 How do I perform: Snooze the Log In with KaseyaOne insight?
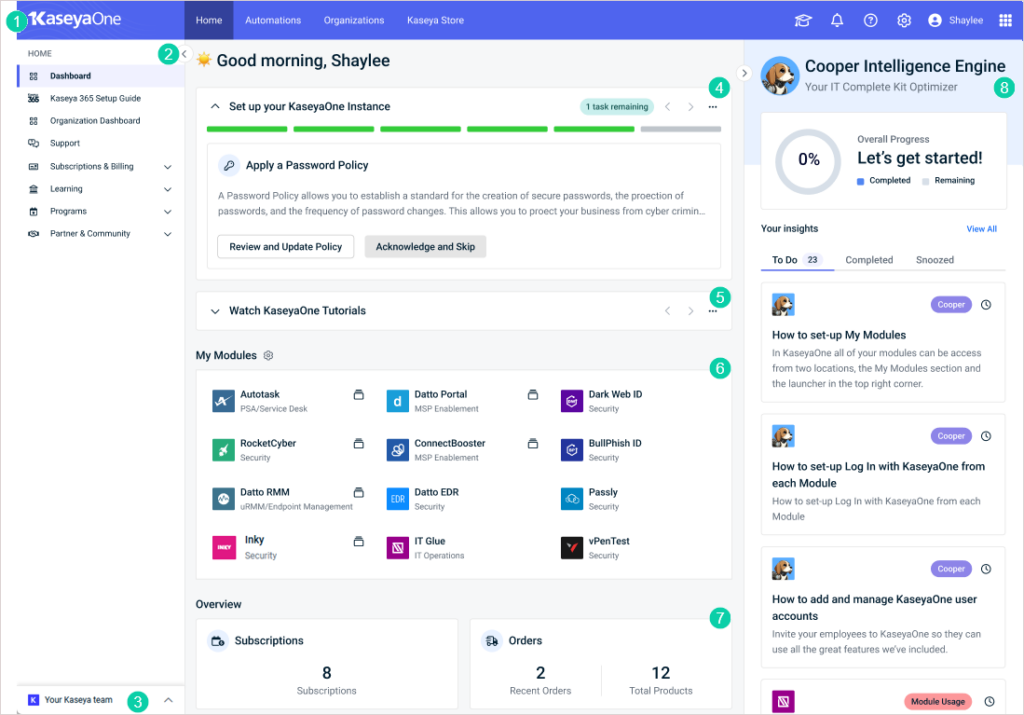tap(986, 436)
